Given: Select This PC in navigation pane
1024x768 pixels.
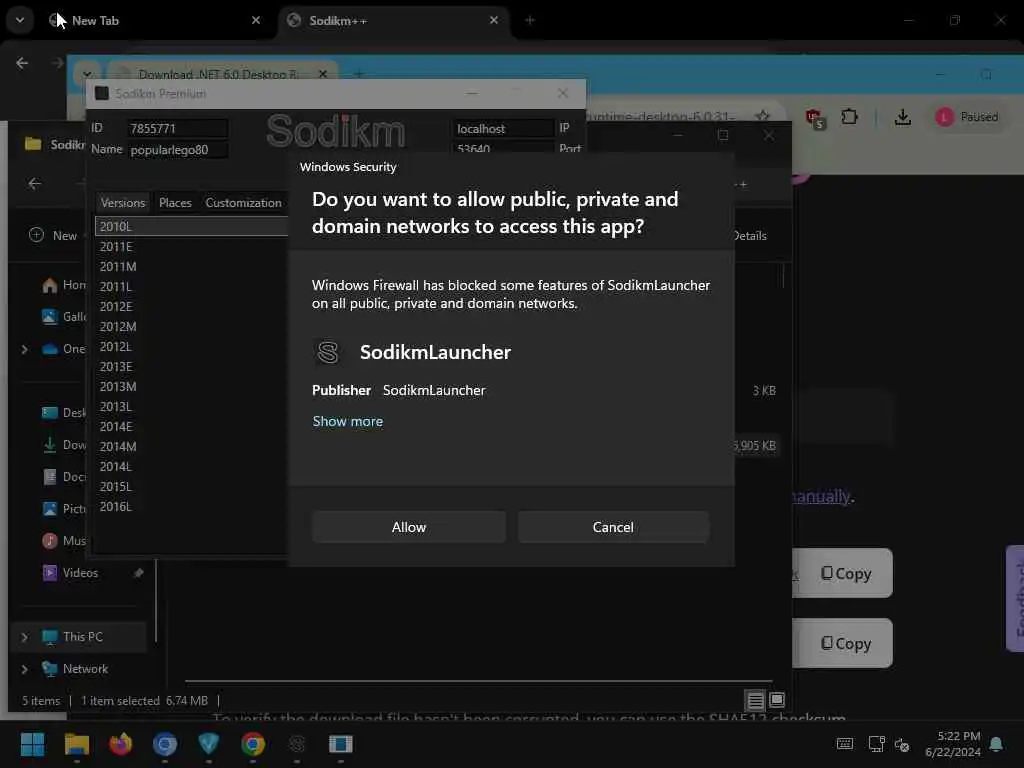Looking at the screenshot, I should click(x=80, y=637).
